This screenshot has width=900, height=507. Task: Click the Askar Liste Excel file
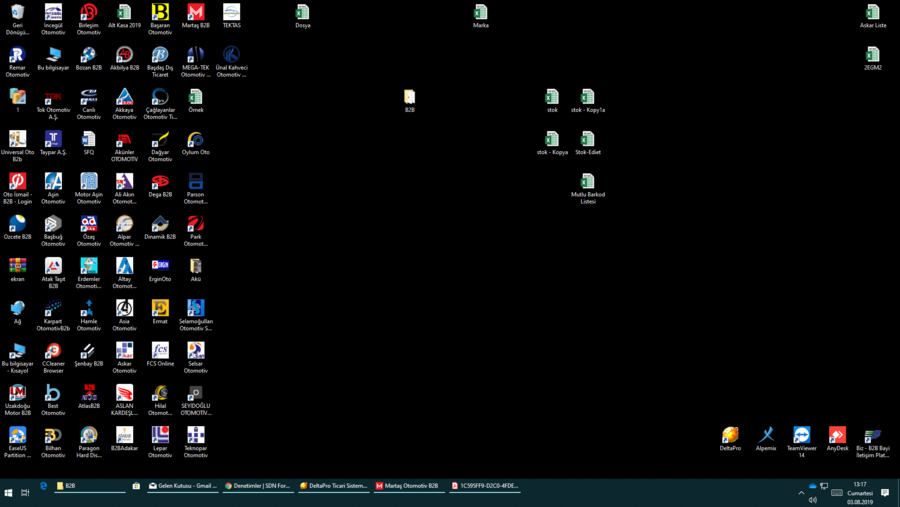tap(873, 13)
